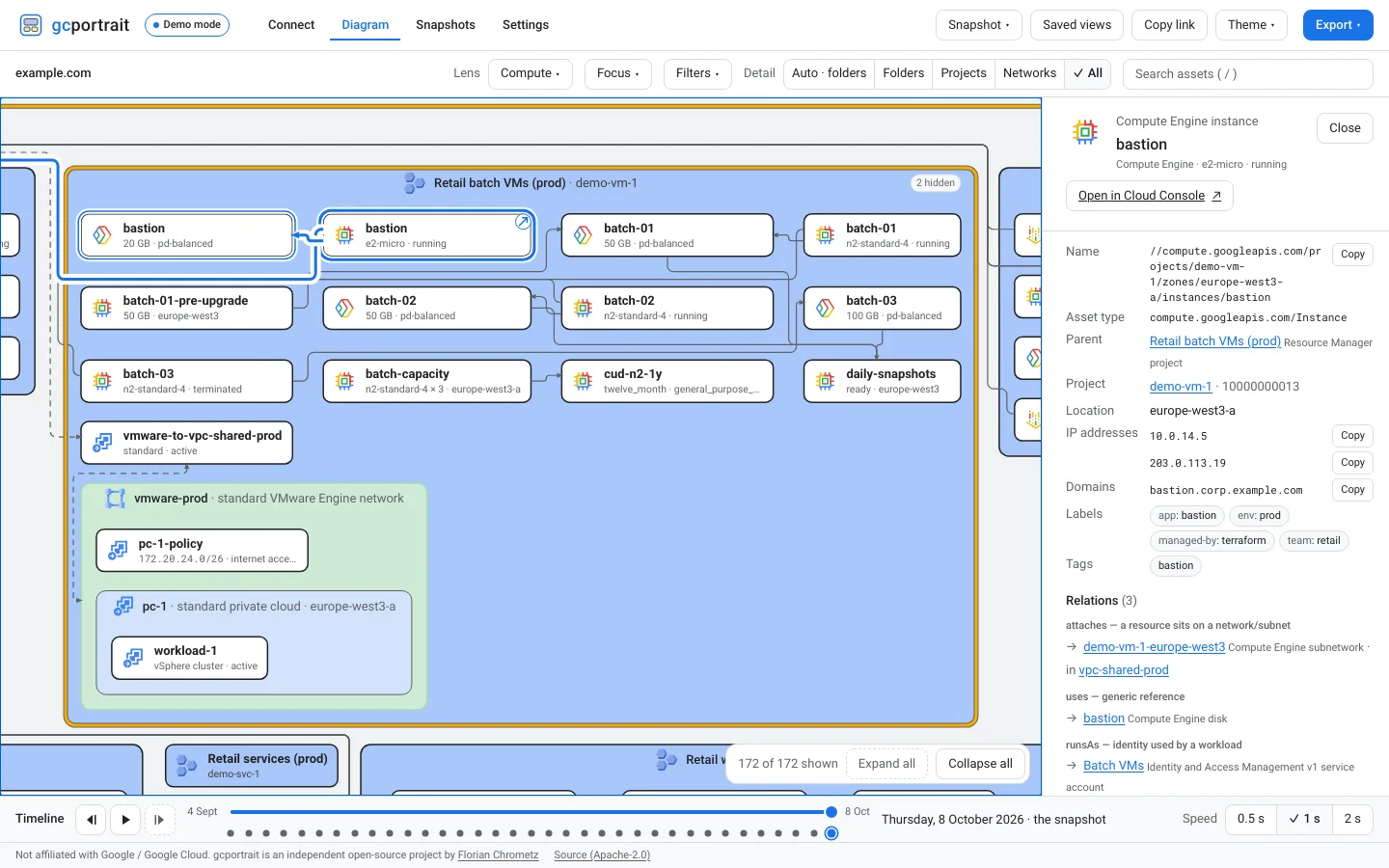Open the Theme dropdown
1389x868 pixels.
pyautogui.click(x=1251, y=25)
